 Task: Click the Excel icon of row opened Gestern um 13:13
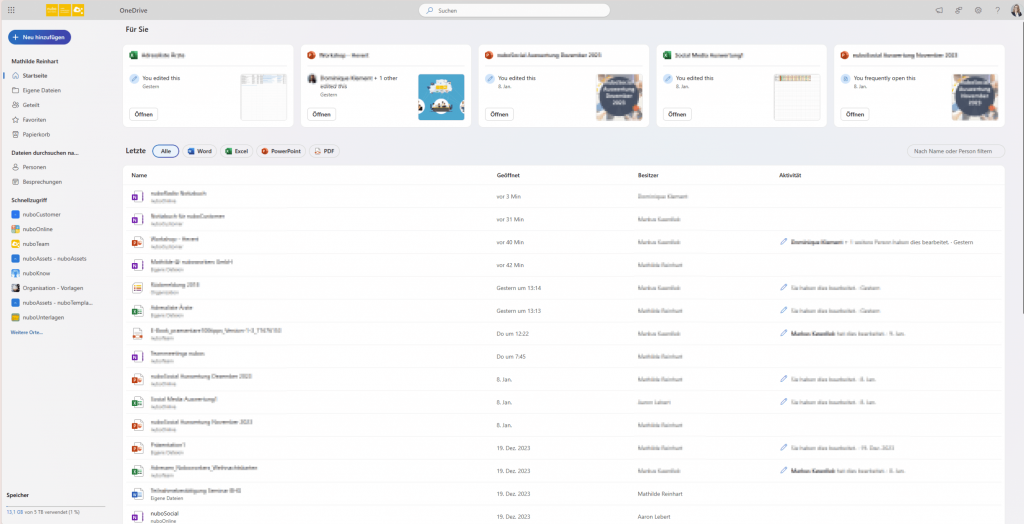[x=137, y=310]
